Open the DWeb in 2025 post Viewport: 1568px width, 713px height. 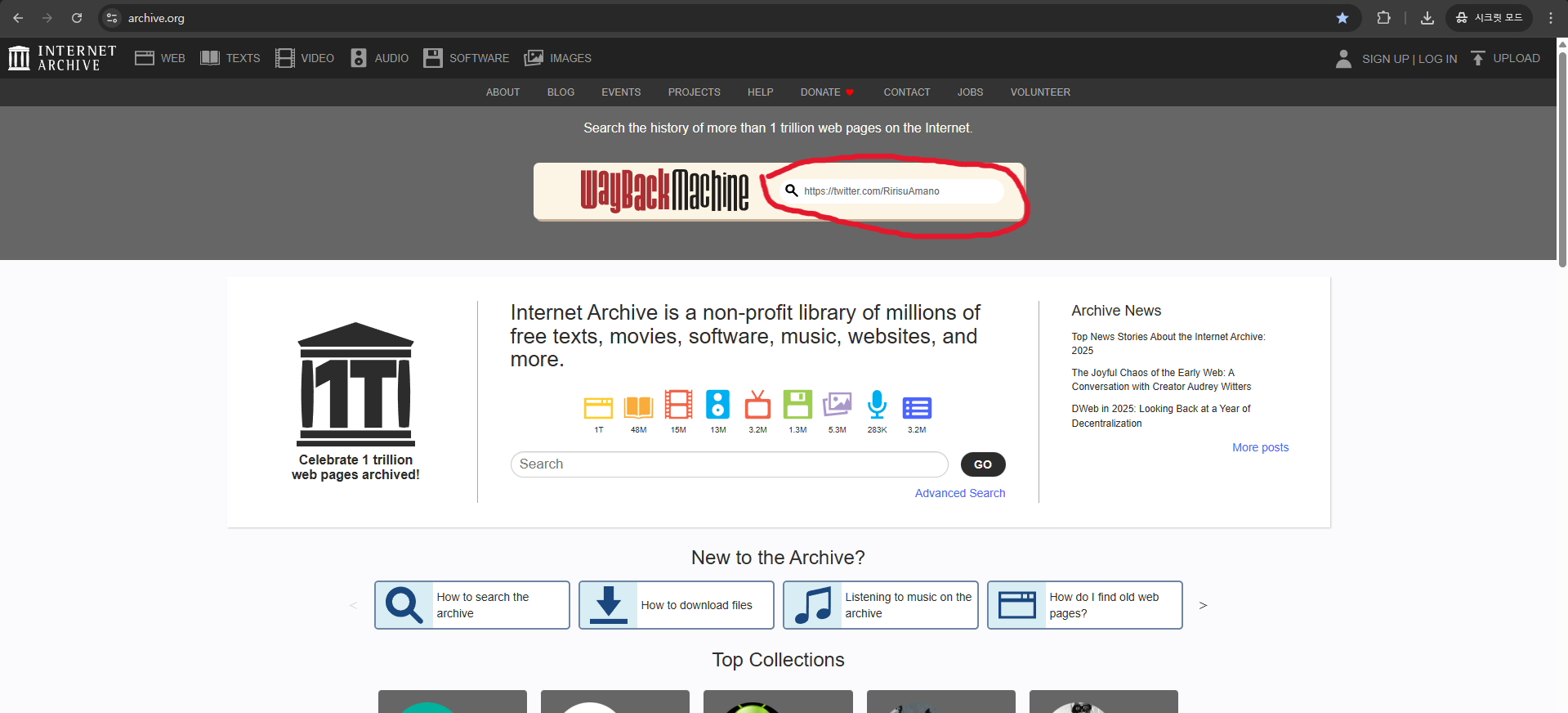tap(1160, 415)
